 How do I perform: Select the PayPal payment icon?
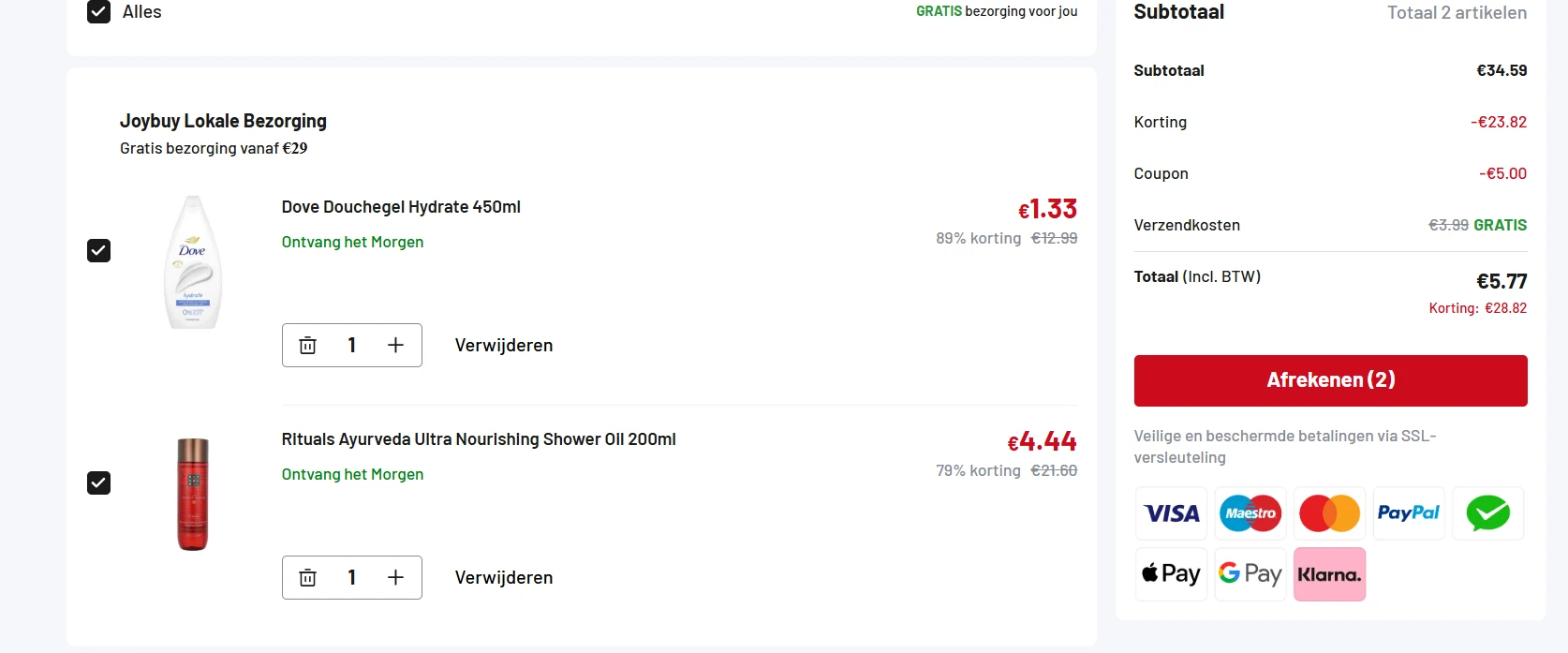[x=1409, y=513]
